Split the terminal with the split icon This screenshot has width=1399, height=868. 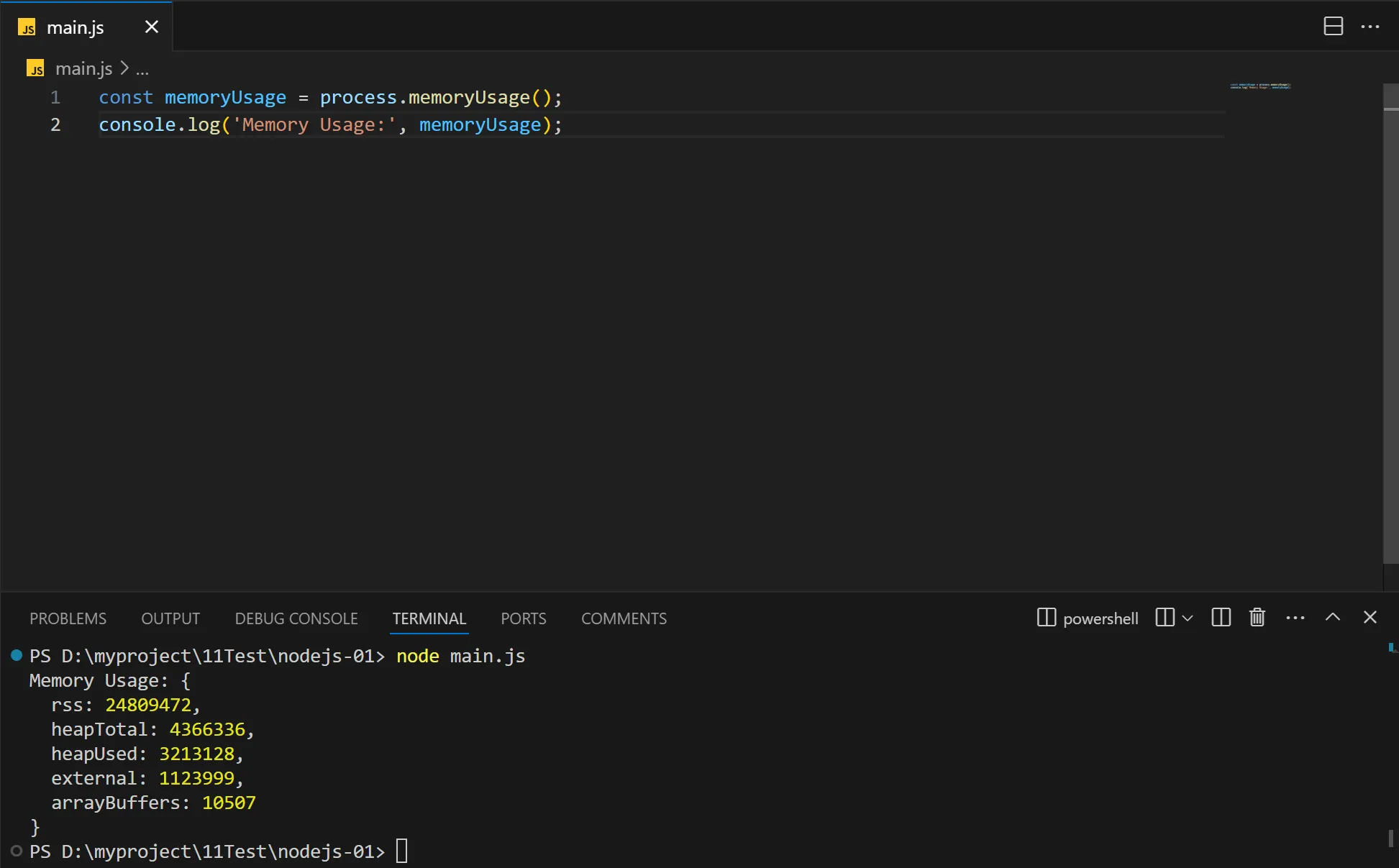(1221, 618)
